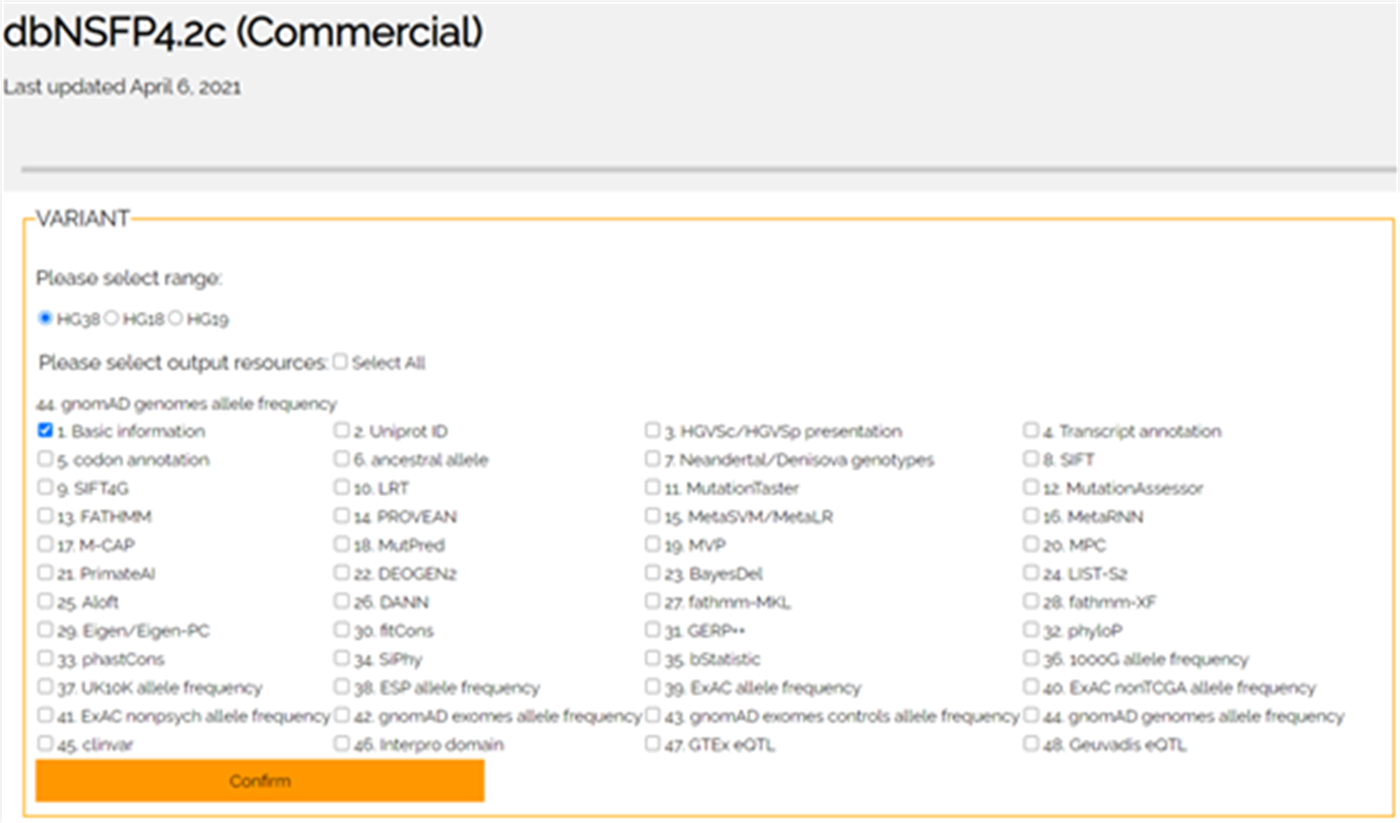1400x823 pixels.
Task: Enable the DANN checkbox
Action: (343, 602)
